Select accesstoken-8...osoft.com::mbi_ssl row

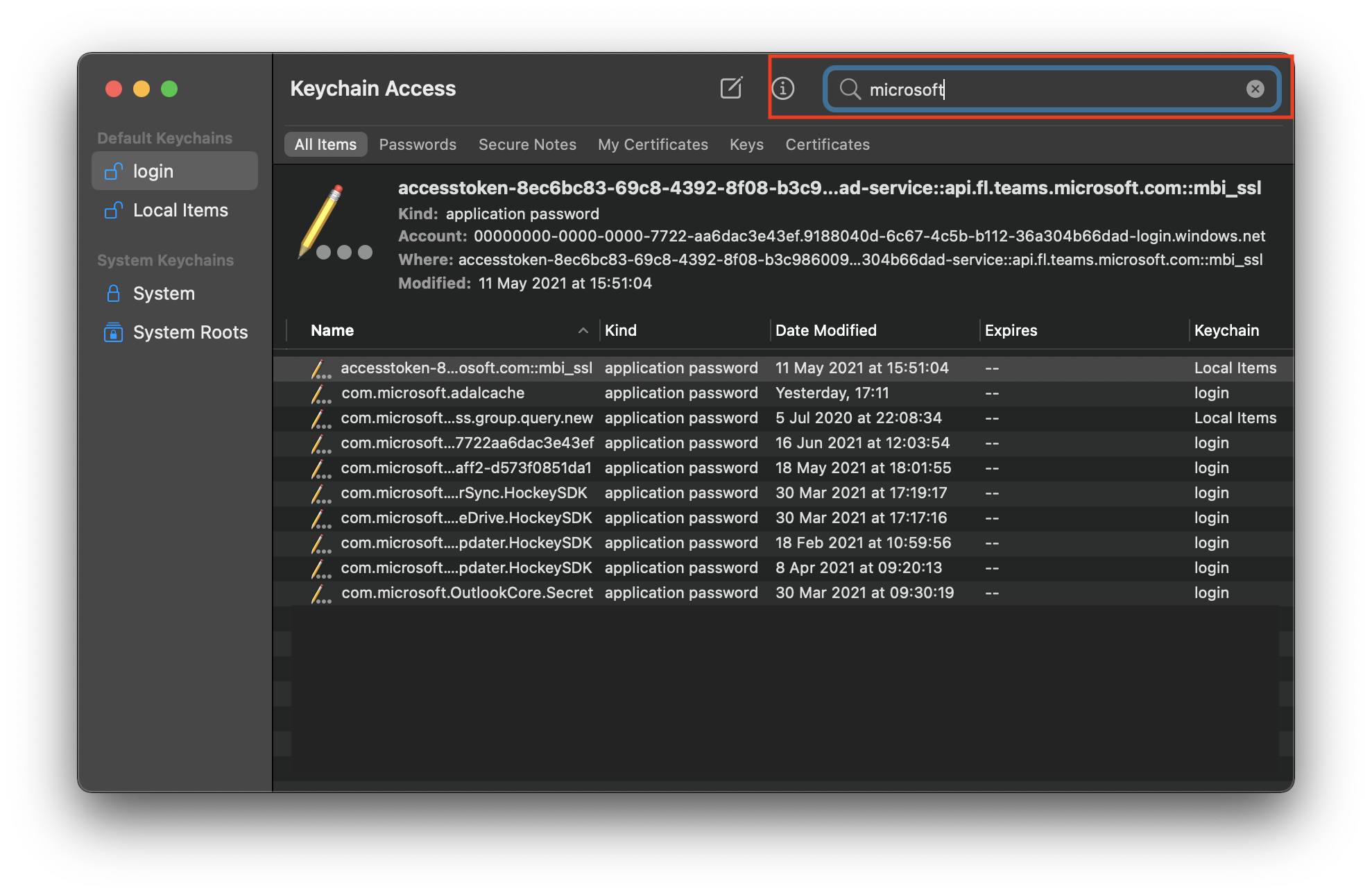(783, 368)
